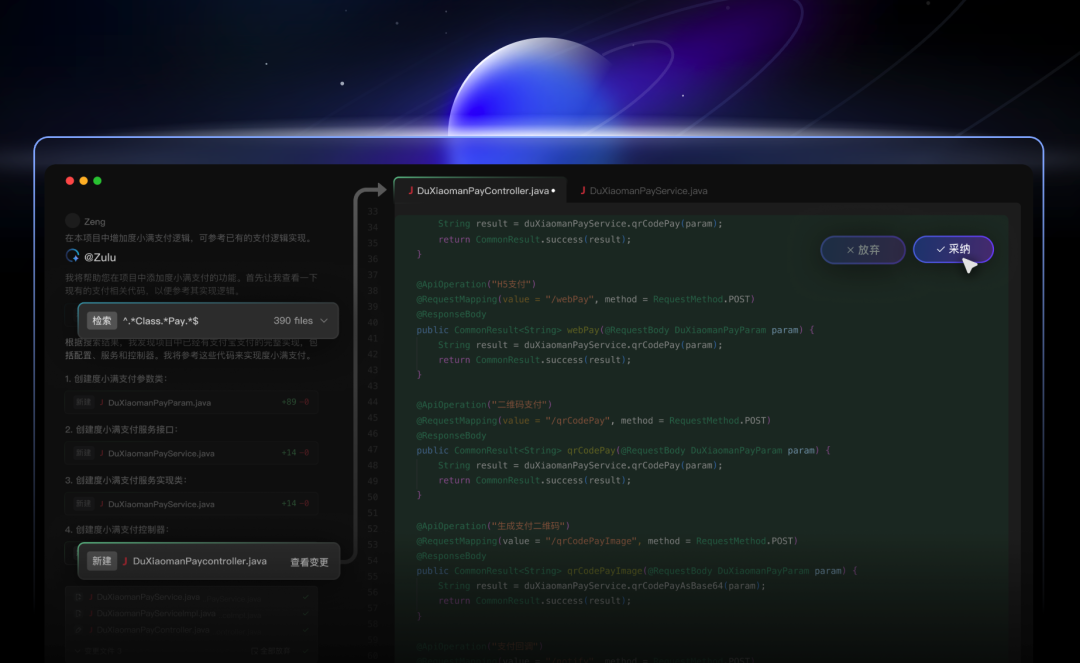Click the @ApiOperation("H5支付") code line

(476, 284)
